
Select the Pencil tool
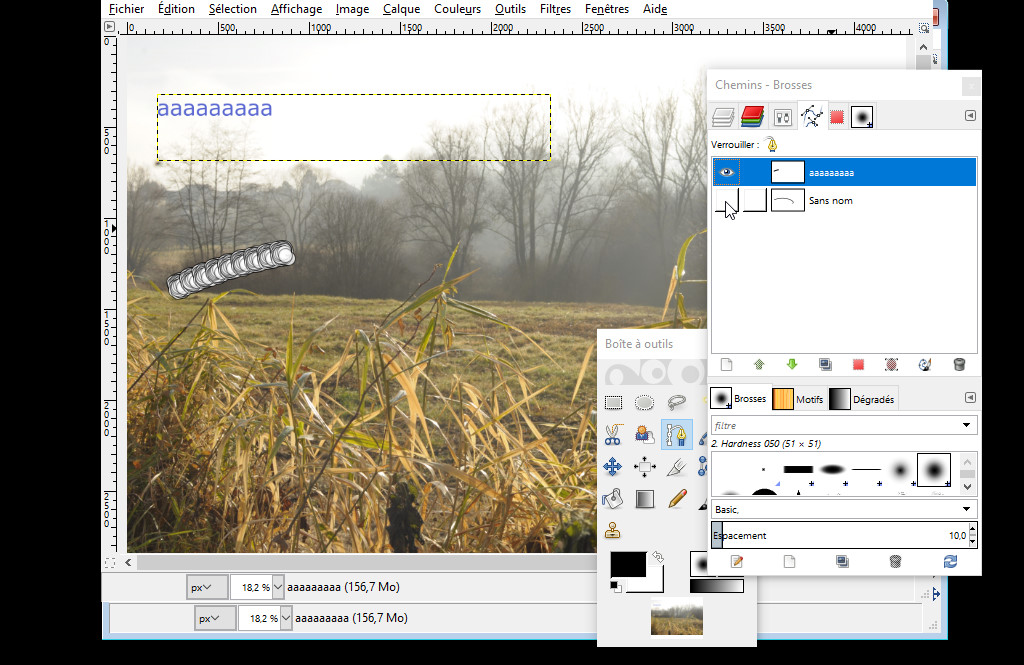point(677,498)
